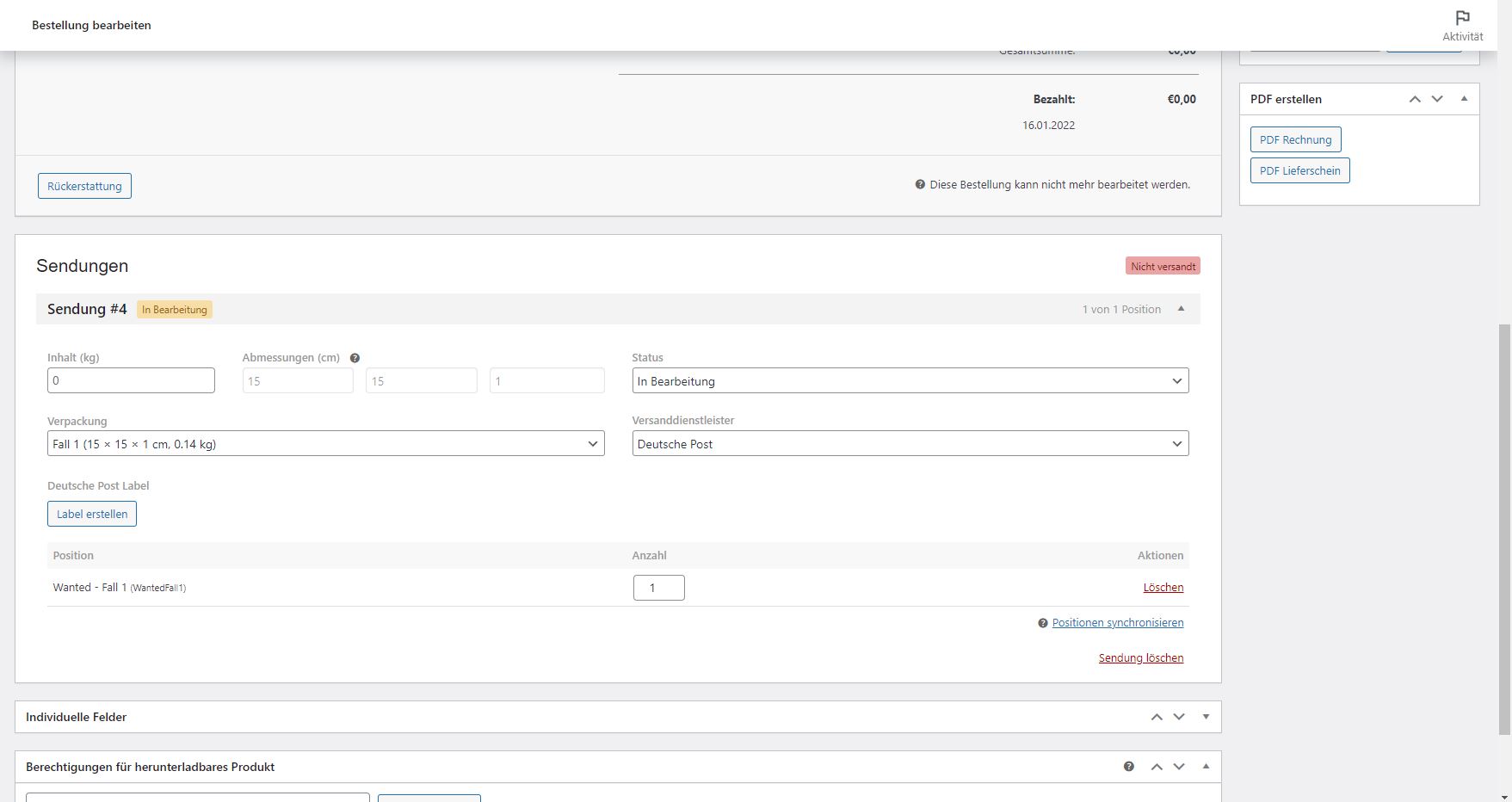Click the Nicht versandt status badge
Image resolution: width=1512 pixels, height=802 pixels.
tap(1163, 266)
